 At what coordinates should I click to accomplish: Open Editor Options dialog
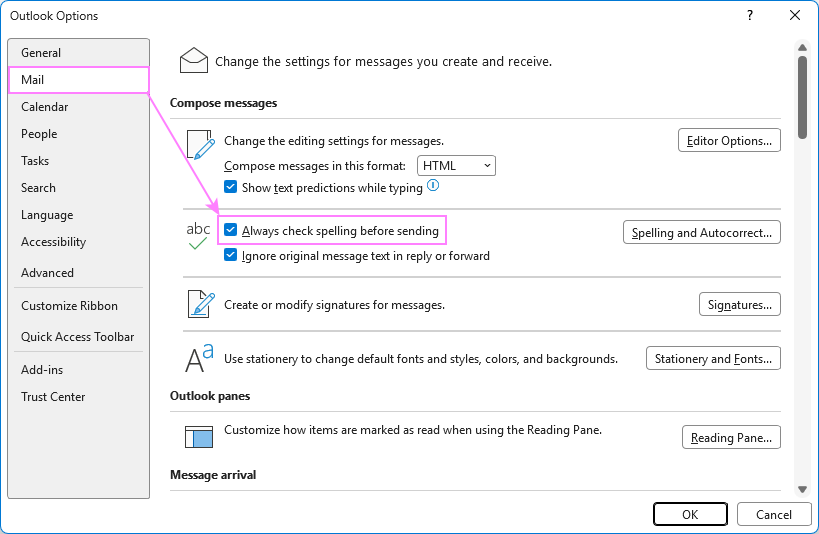(x=729, y=141)
